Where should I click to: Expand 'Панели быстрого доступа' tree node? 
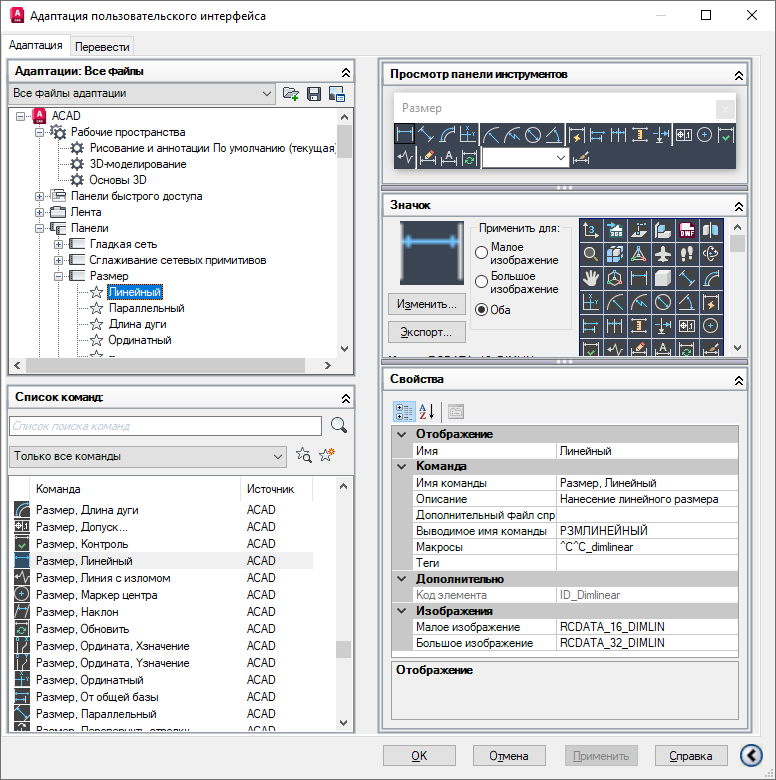[39, 196]
